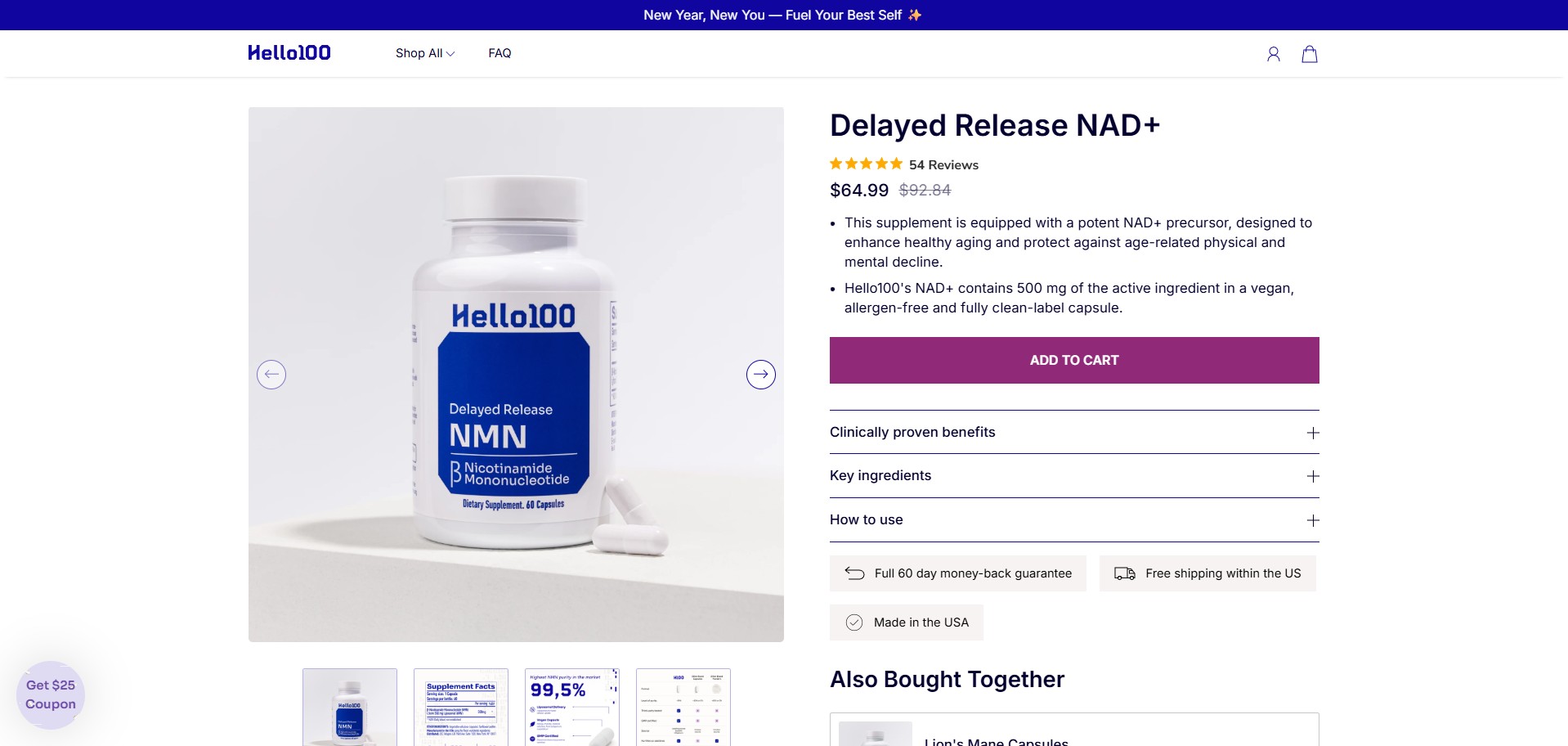Add the NAD+ supplement to cart
Image resolution: width=1568 pixels, height=746 pixels.
pos(1074,360)
